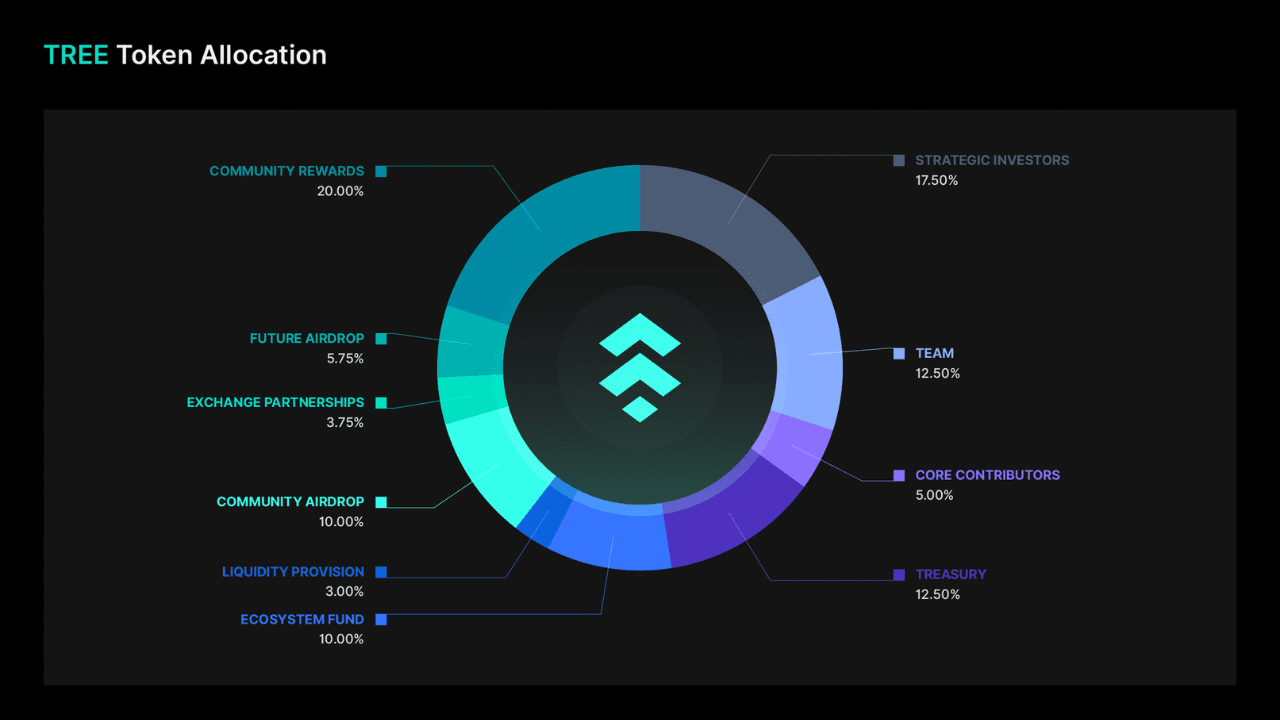Click the Treasury legend color square
The image size is (1280, 720).
[x=899, y=574]
